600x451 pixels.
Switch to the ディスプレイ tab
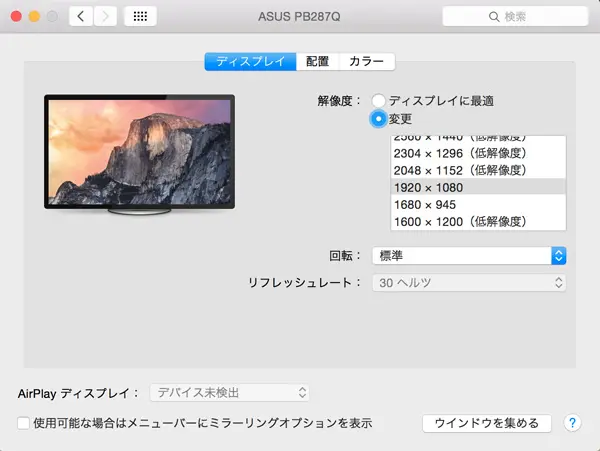pyautogui.click(x=250, y=62)
